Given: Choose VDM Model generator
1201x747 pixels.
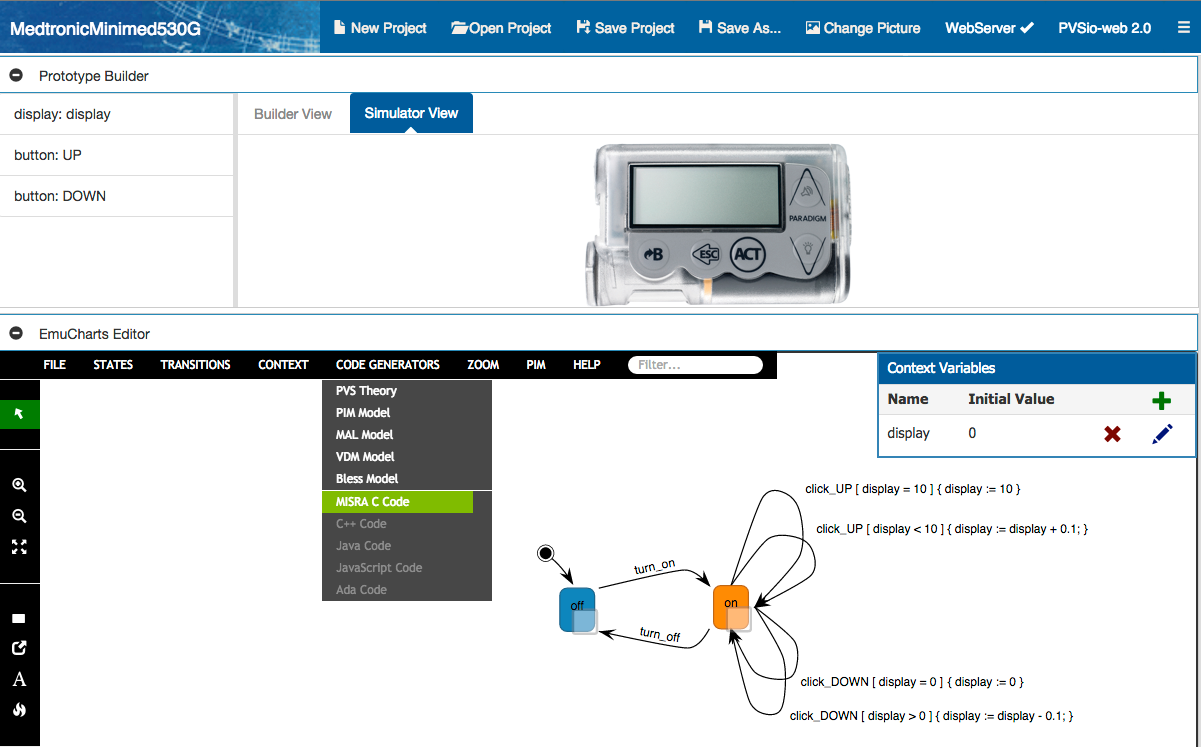Looking at the screenshot, I should click(407, 457).
